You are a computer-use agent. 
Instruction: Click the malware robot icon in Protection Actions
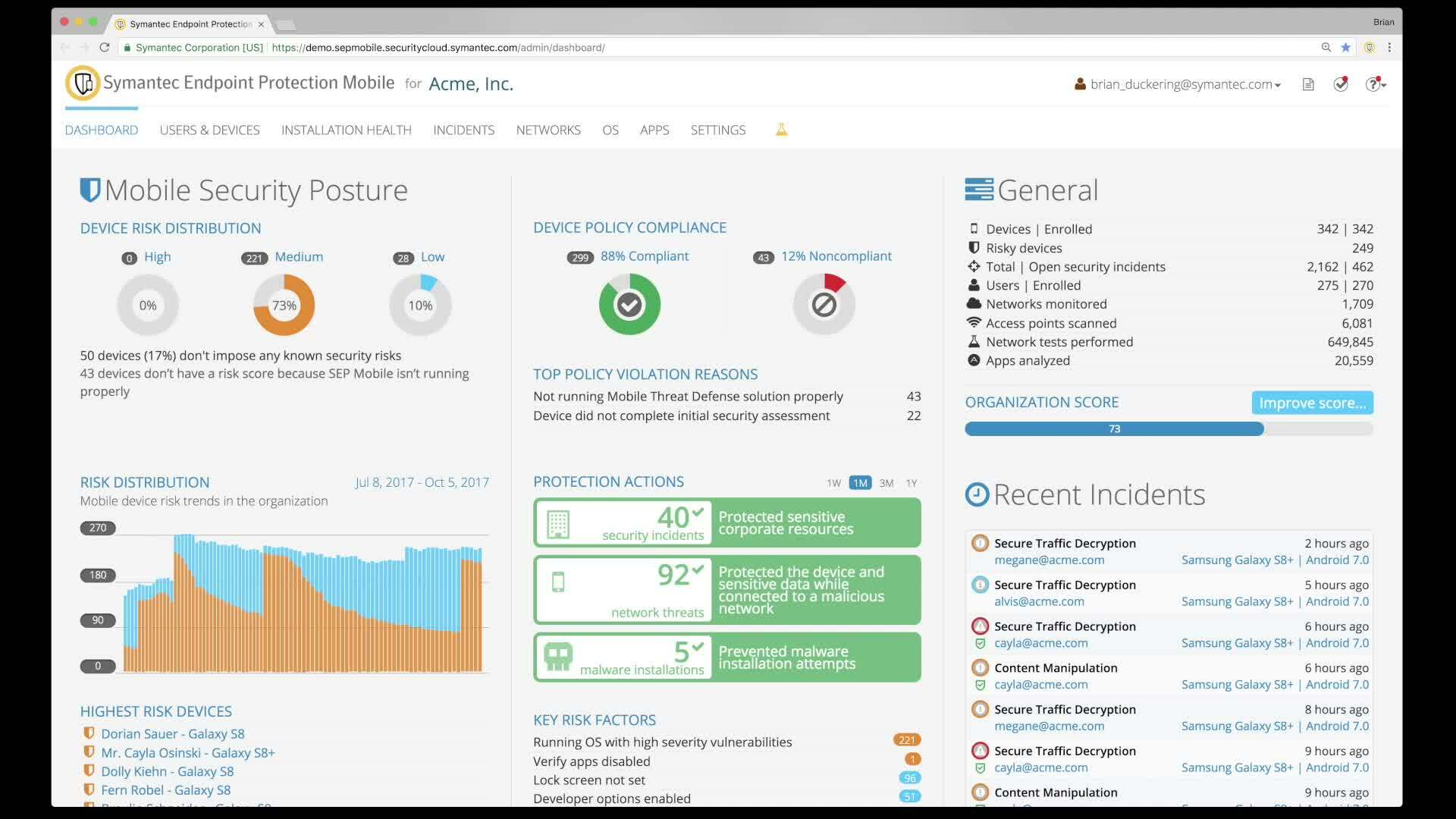[x=557, y=657]
